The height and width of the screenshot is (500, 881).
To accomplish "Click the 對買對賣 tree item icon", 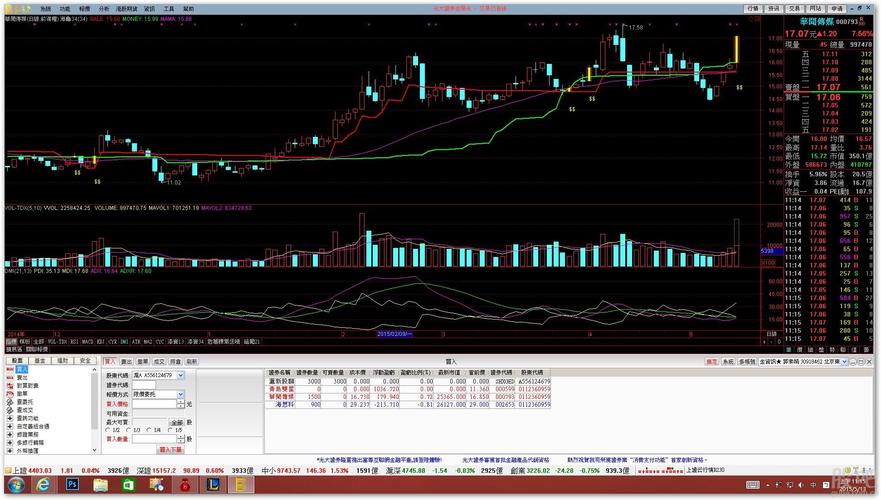I will [x=10, y=385].
